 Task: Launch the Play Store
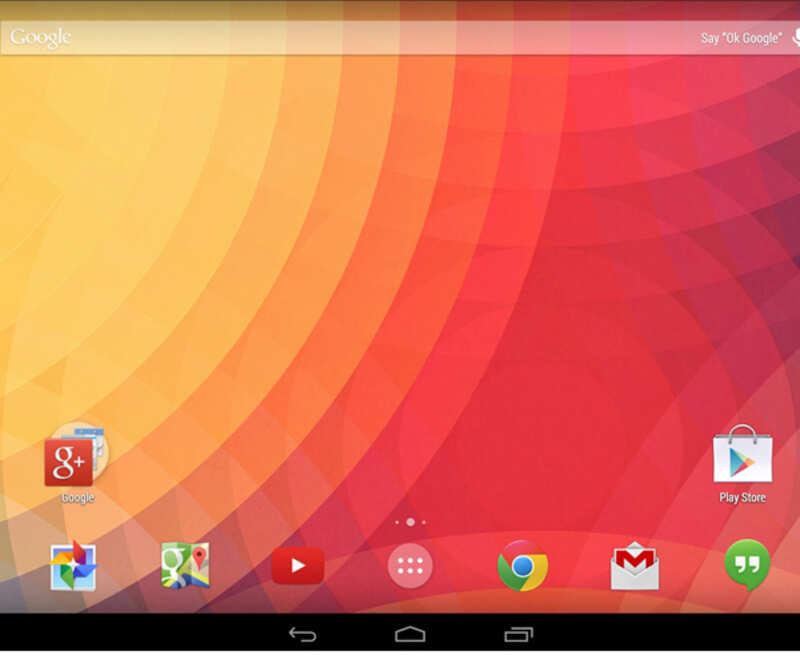click(742, 457)
